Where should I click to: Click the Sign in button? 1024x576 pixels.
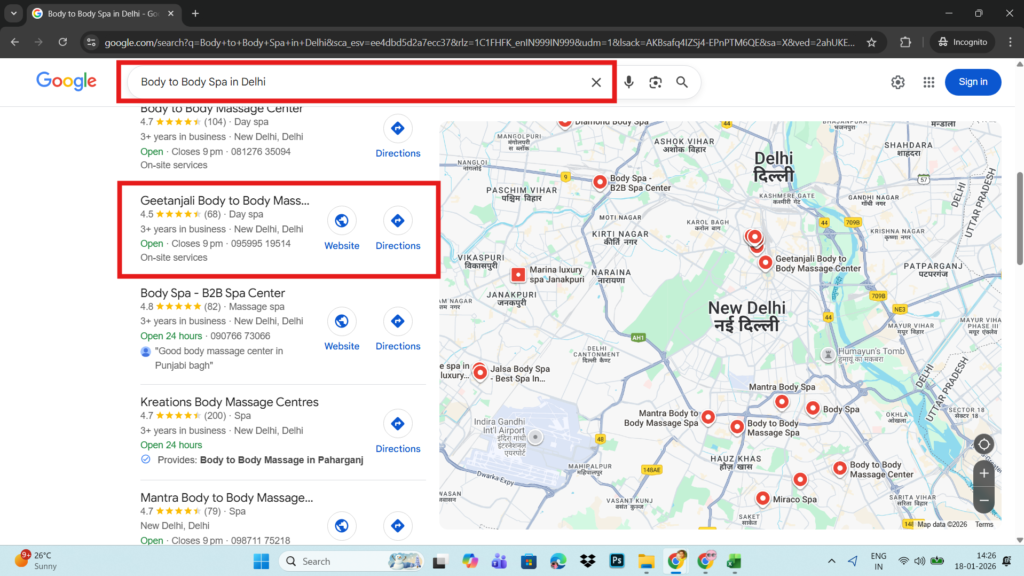972,82
